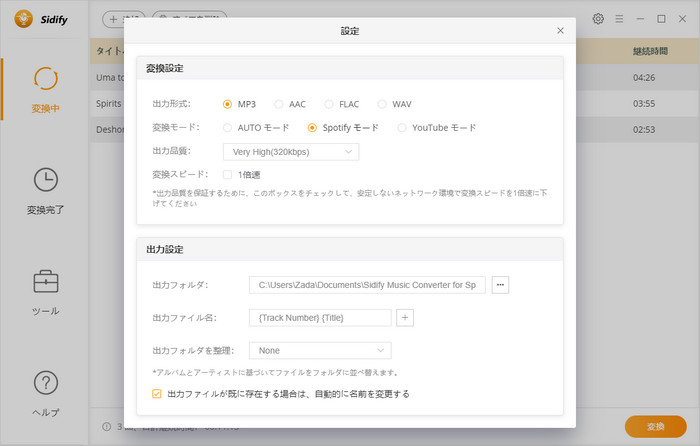Click the info icon in the status bar
Image resolution: width=700 pixels, height=446 pixels.
(x=106, y=426)
